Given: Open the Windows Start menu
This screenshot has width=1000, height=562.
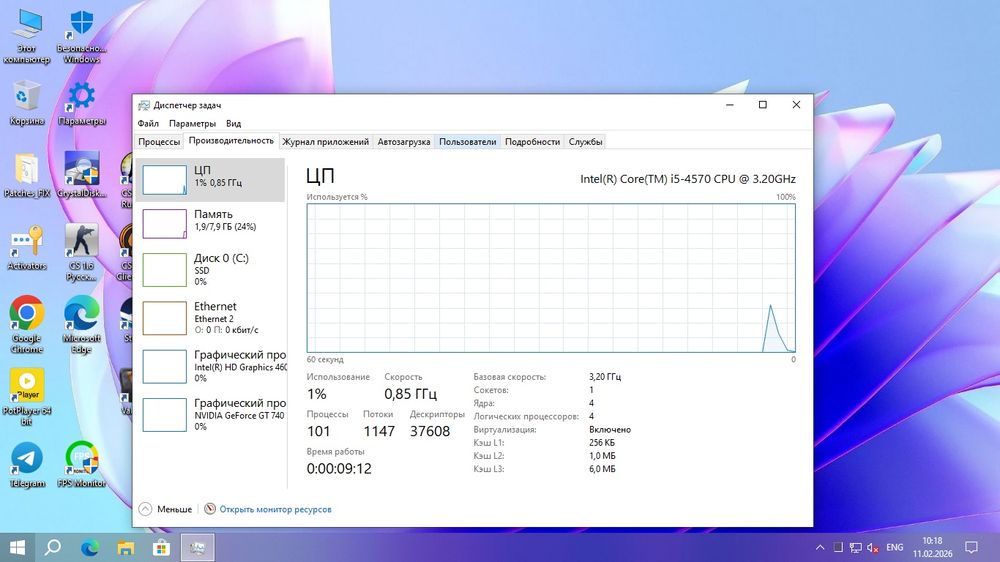Looking at the screenshot, I should point(17,547).
